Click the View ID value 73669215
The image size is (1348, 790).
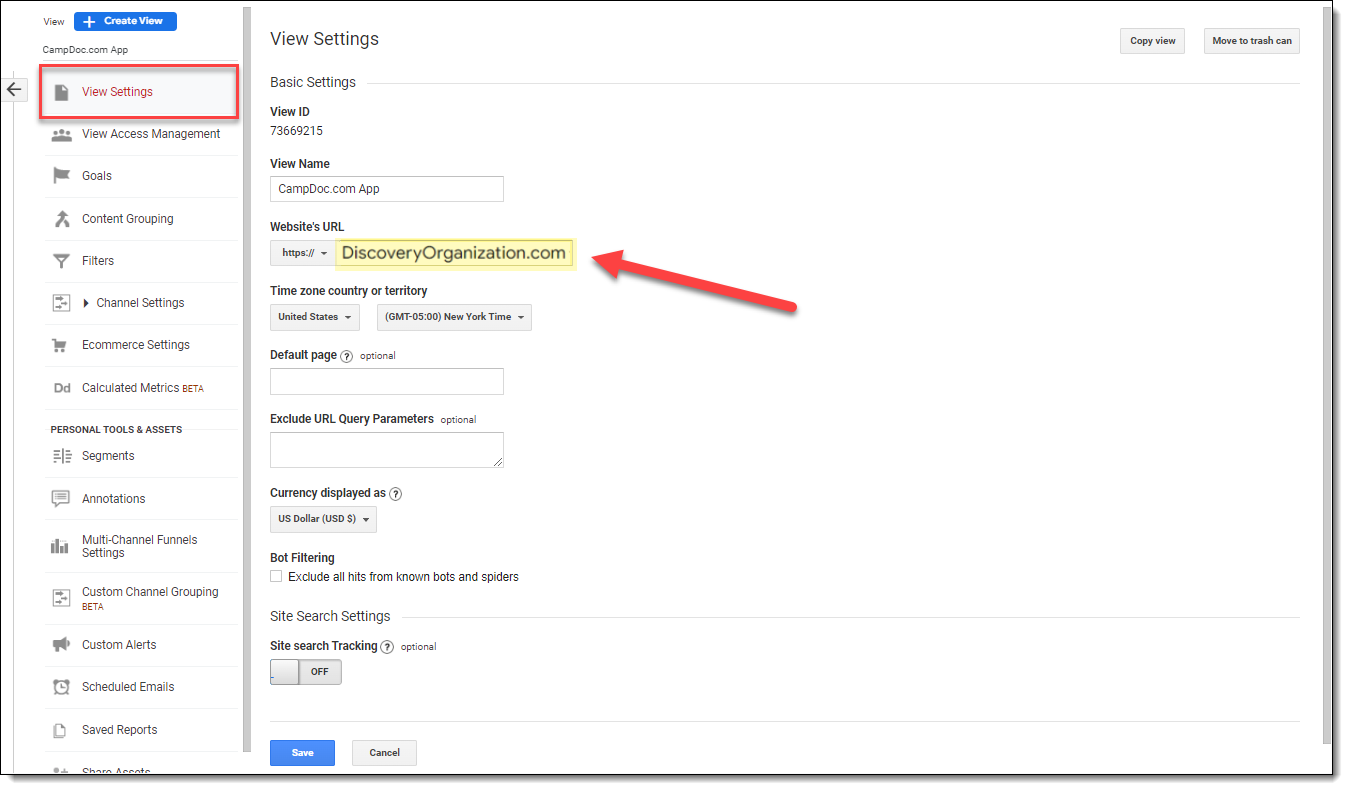click(x=296, y=131)
